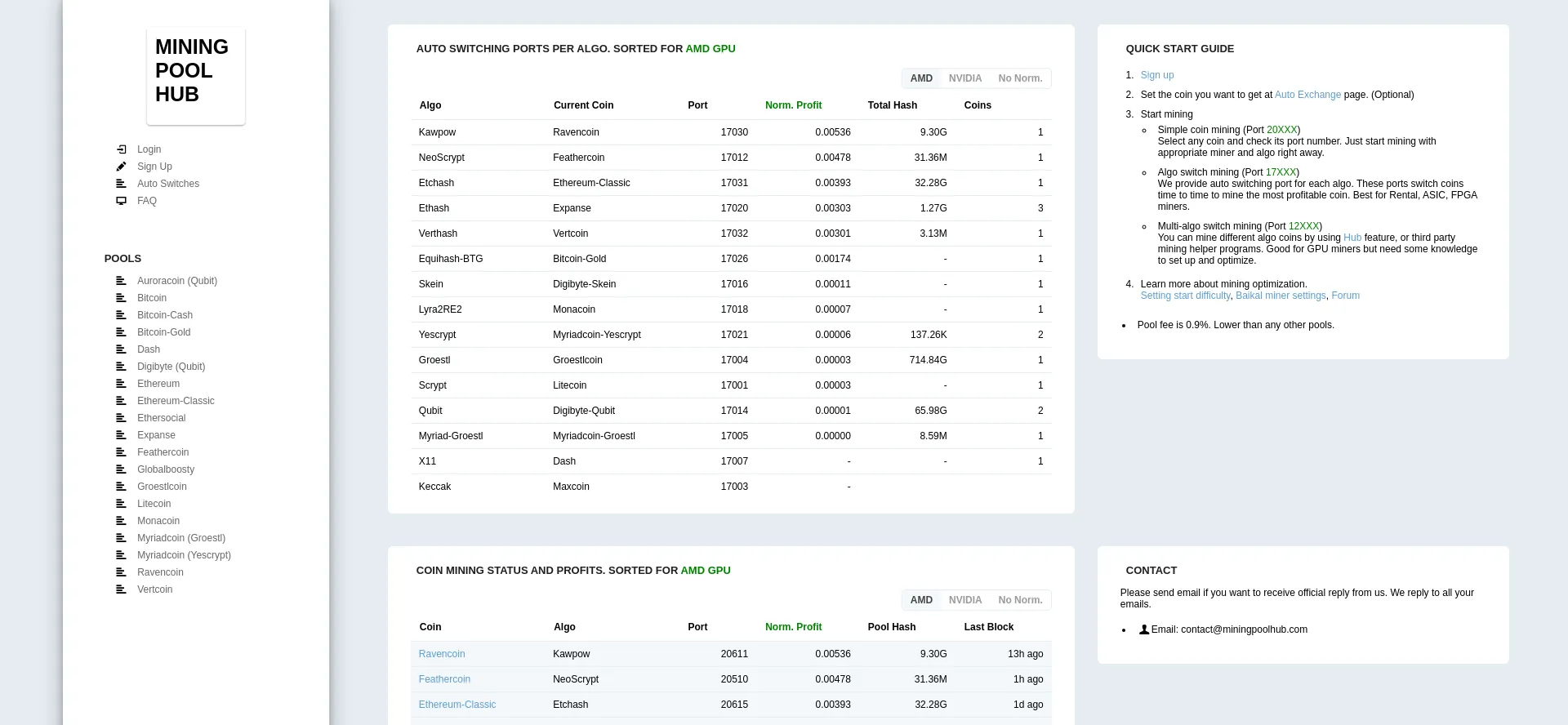Click the icon next to Bitcoin pool

coord(122,298)
